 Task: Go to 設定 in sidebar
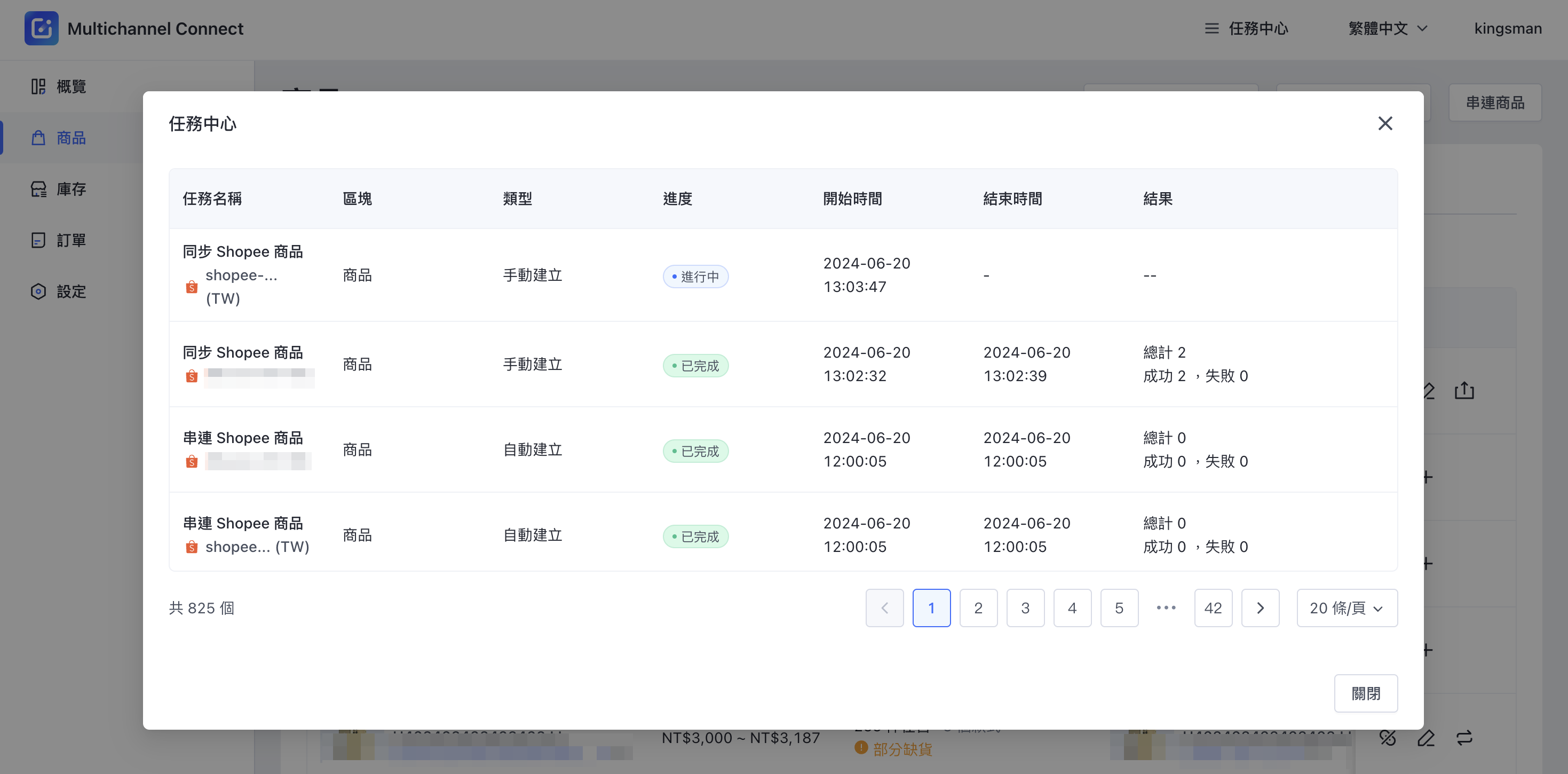point(71,291)
